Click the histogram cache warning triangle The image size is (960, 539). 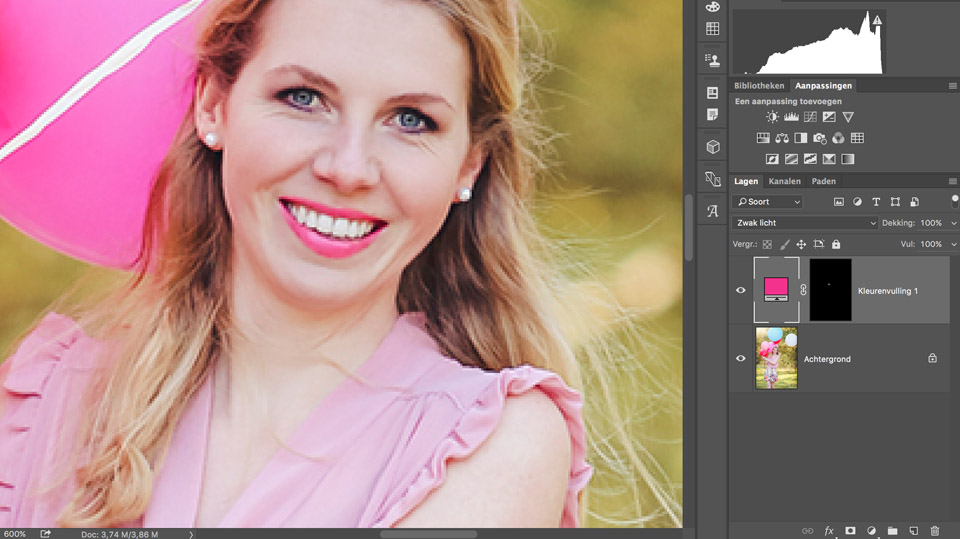pyautogui.click(x=877, y=20)
